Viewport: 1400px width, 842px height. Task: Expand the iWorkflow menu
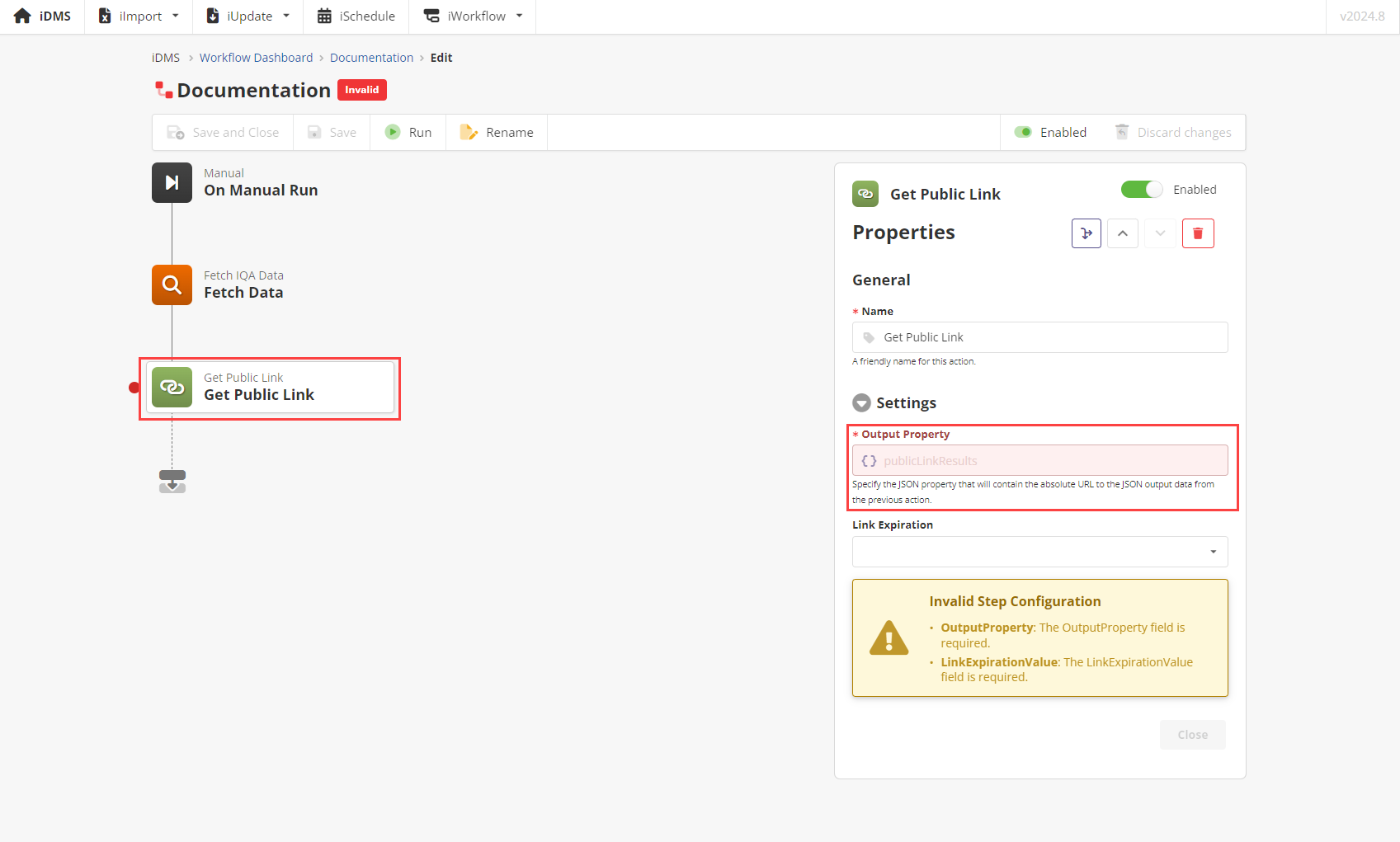click(474, 16)
